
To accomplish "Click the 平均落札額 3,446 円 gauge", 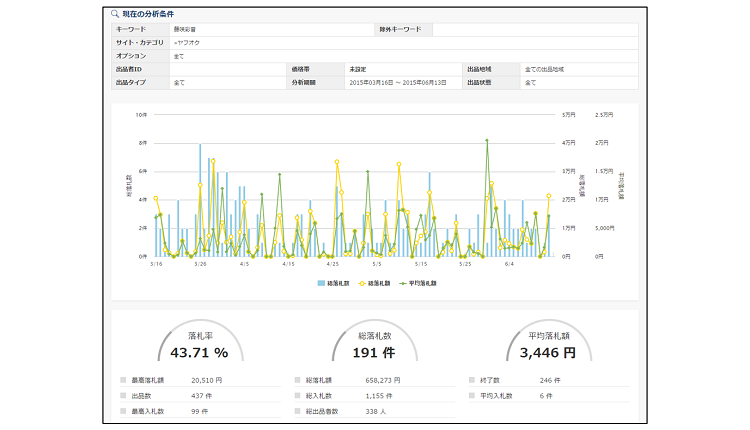I will pyautogui.click(x=549, y=346).
